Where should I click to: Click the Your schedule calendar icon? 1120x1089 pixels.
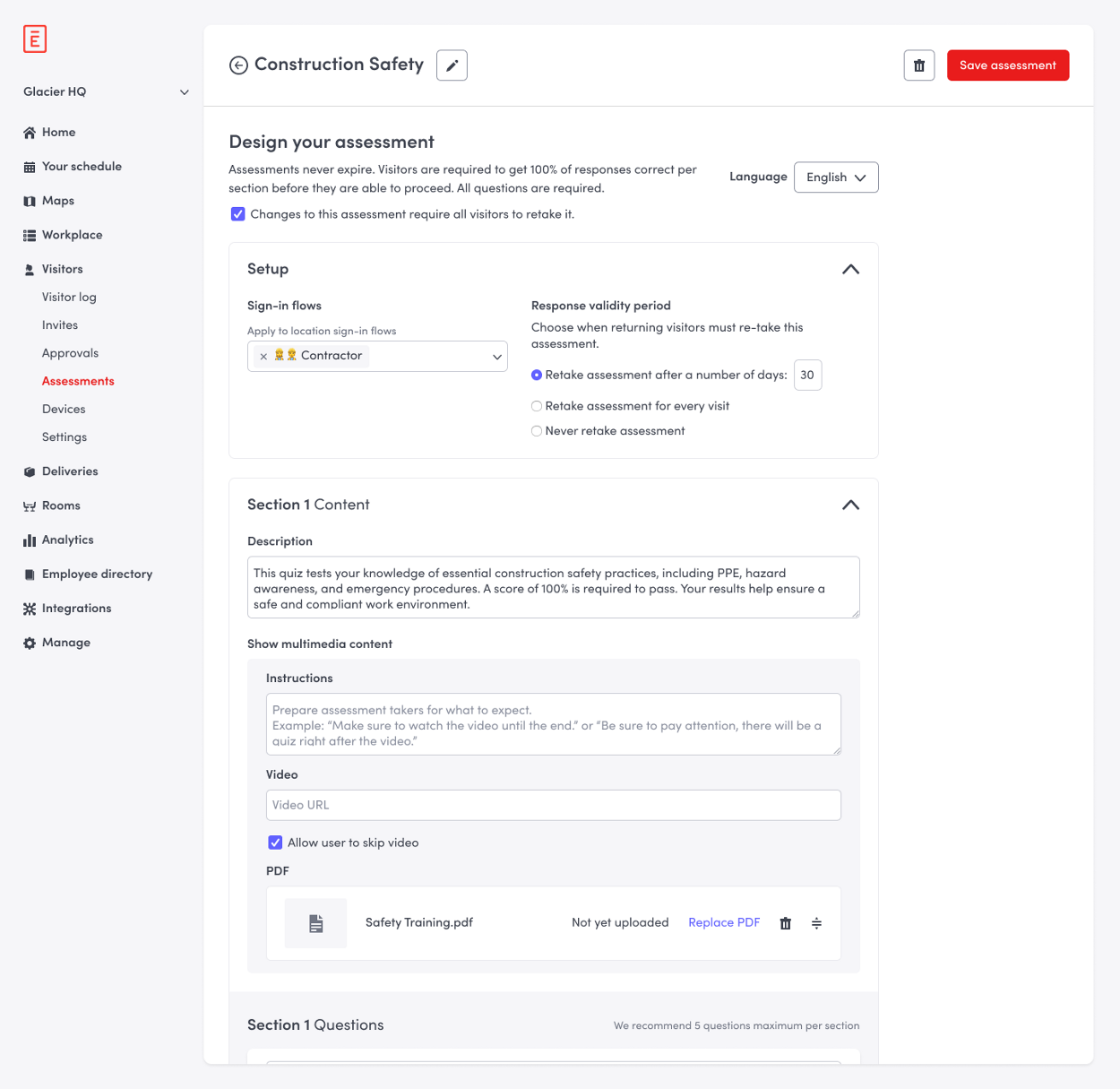coord(30,167)
